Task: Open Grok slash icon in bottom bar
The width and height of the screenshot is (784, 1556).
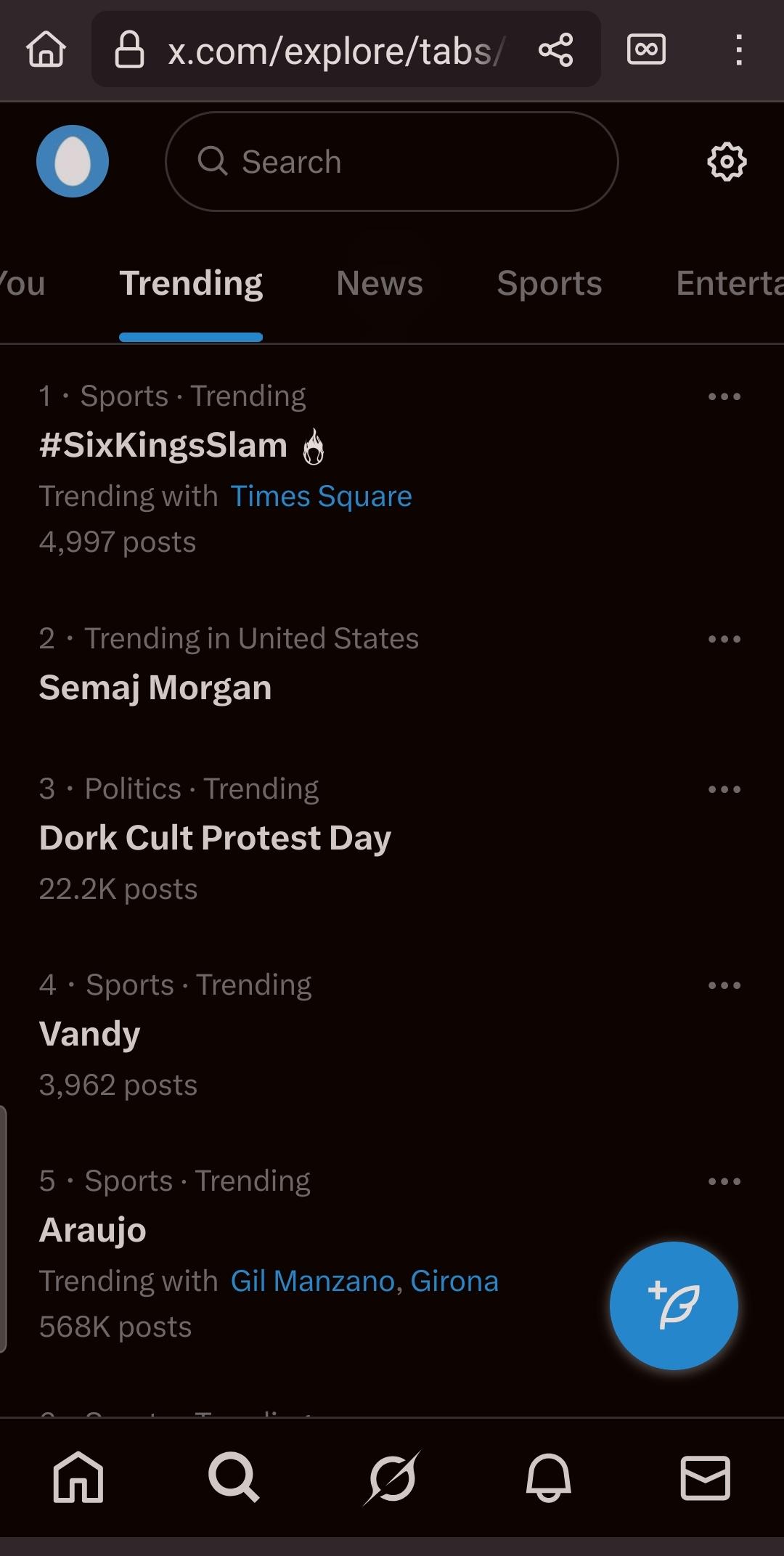Action: pyautogui.click(x=392, y=1478)
